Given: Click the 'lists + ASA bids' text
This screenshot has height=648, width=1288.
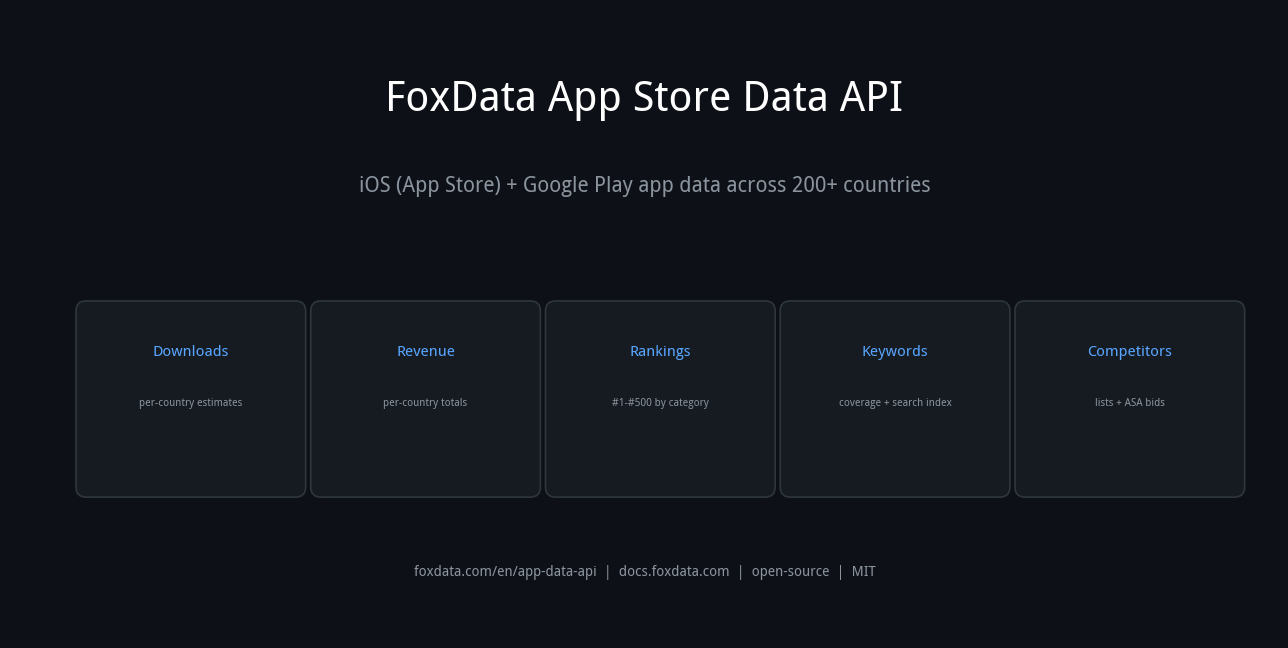Looking at the screenshot, I should pyautogui.click(x=1129, y=402).
